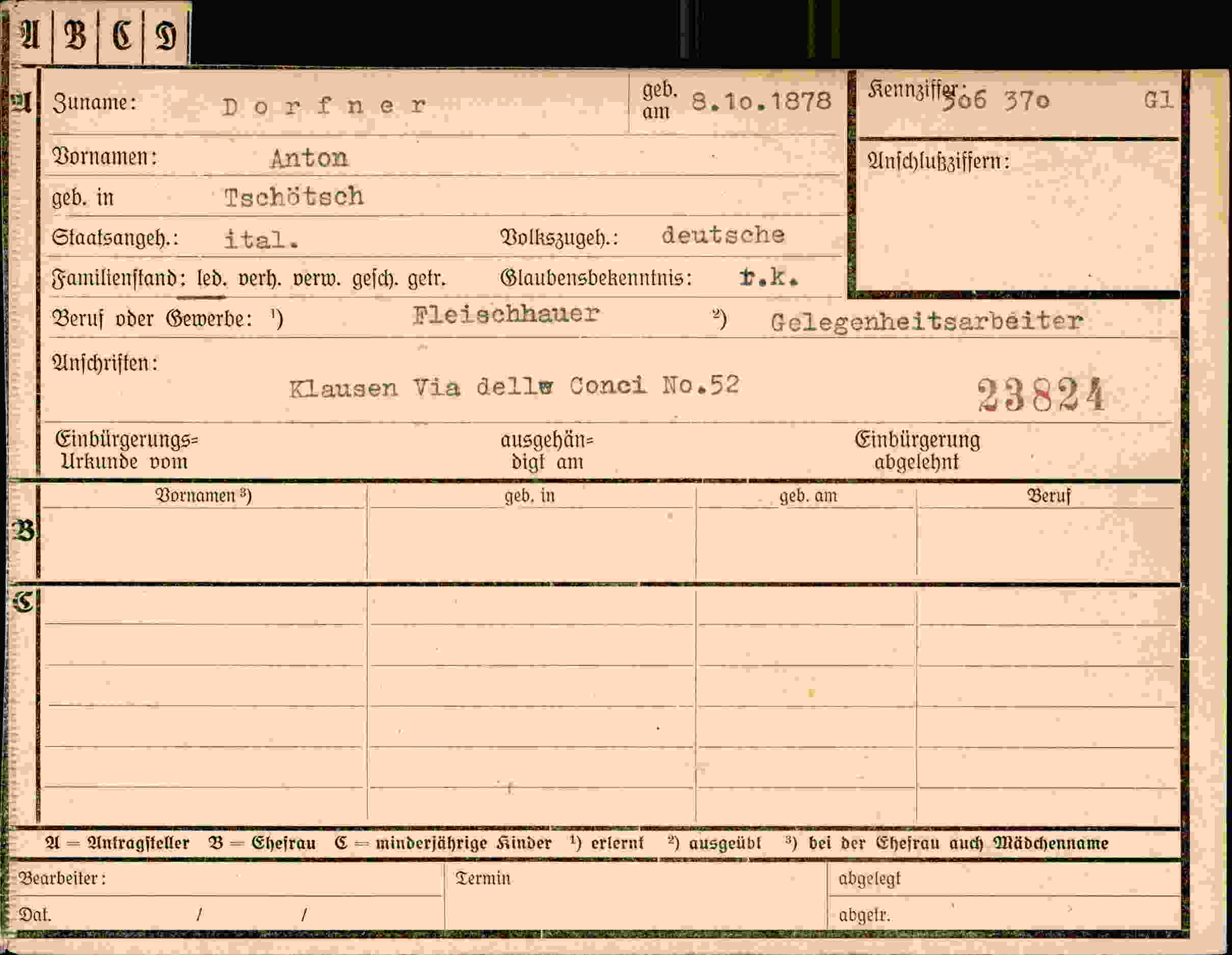Click the legend 'B = Ehefrau'
Image resolution: width=1232 pixels, height=955 pixels.
point(262,843)
